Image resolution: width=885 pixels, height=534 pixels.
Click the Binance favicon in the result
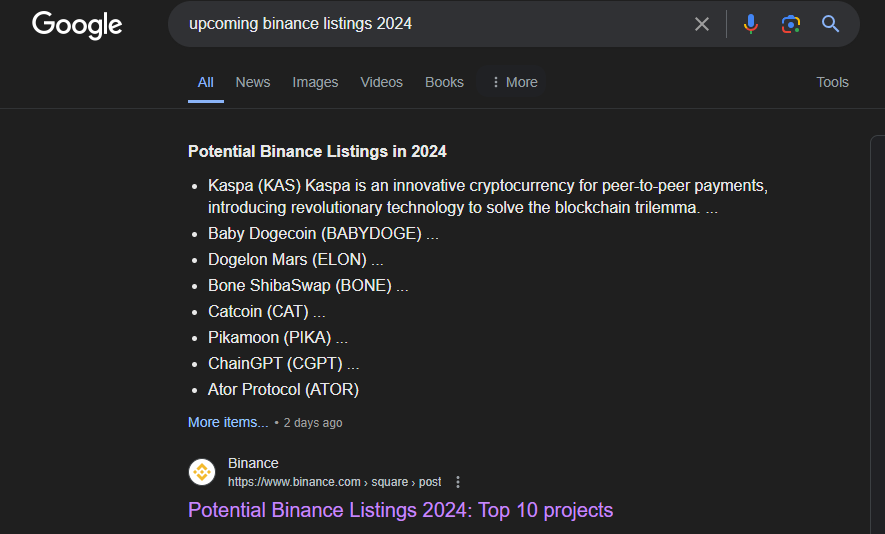(202, 472)
